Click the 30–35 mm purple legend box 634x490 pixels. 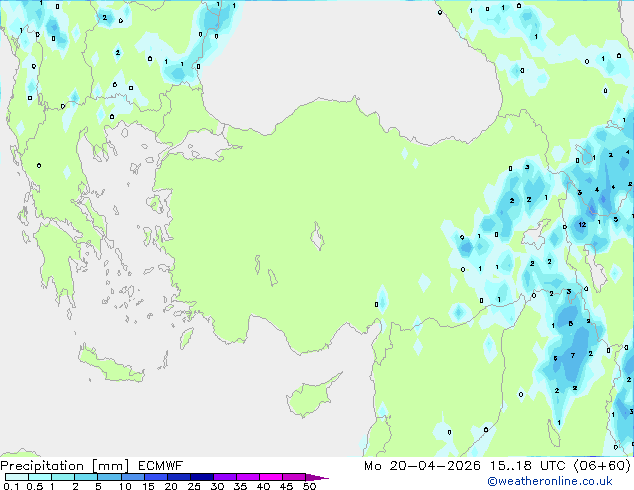[x=224, y=477]
